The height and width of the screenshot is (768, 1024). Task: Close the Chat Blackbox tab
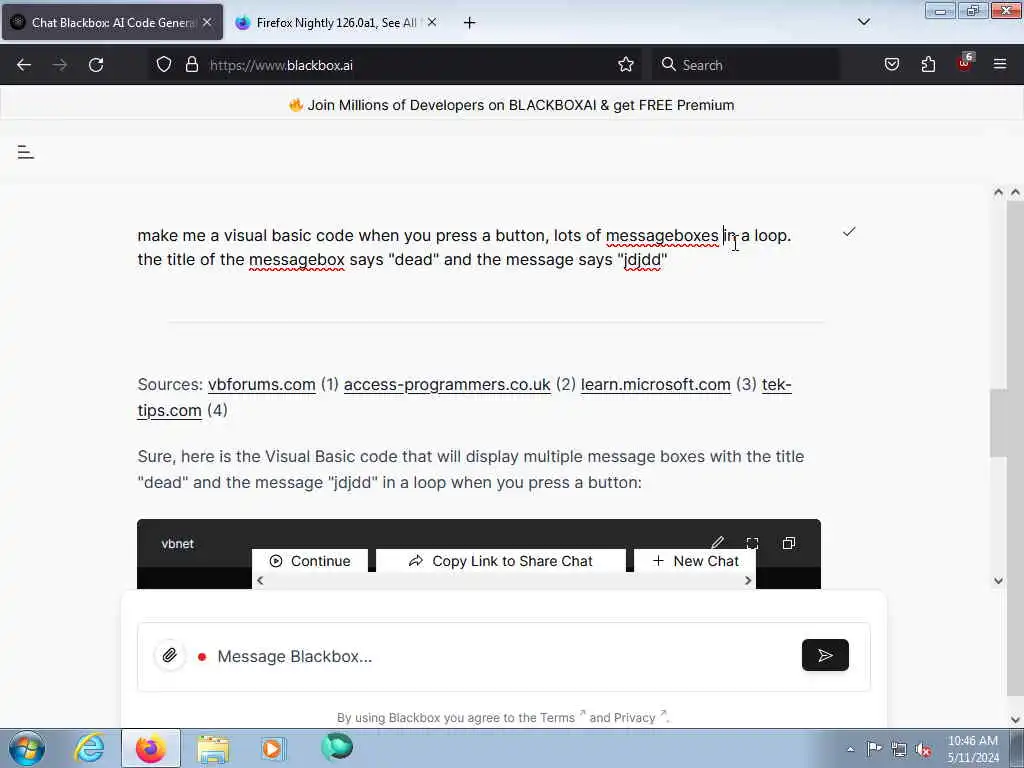click(207, 22)
